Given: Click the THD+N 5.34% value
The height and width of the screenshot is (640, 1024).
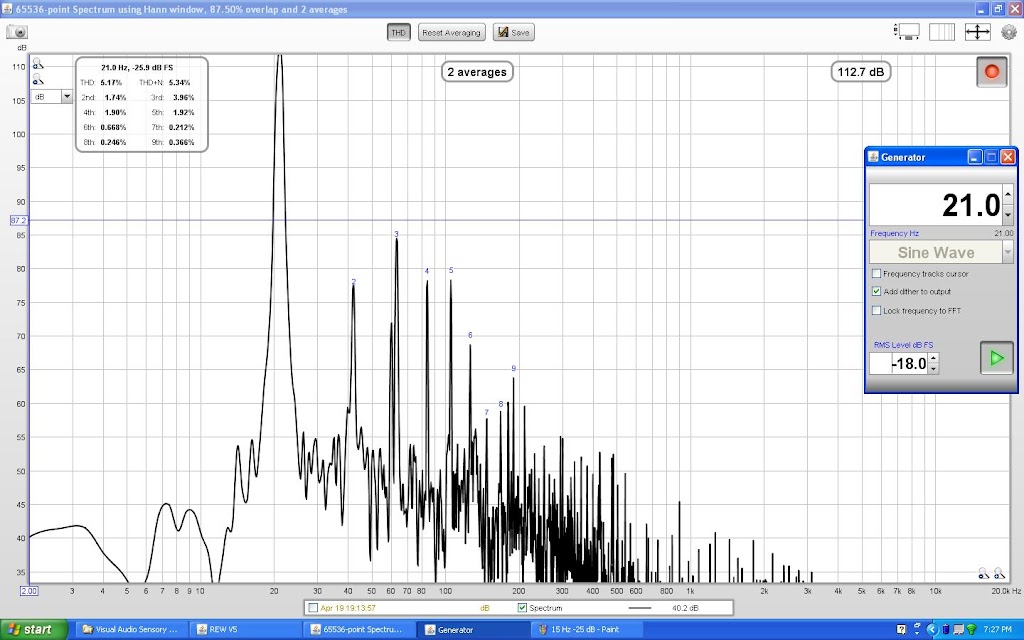Looking at the screenshot, I should 180,83.
